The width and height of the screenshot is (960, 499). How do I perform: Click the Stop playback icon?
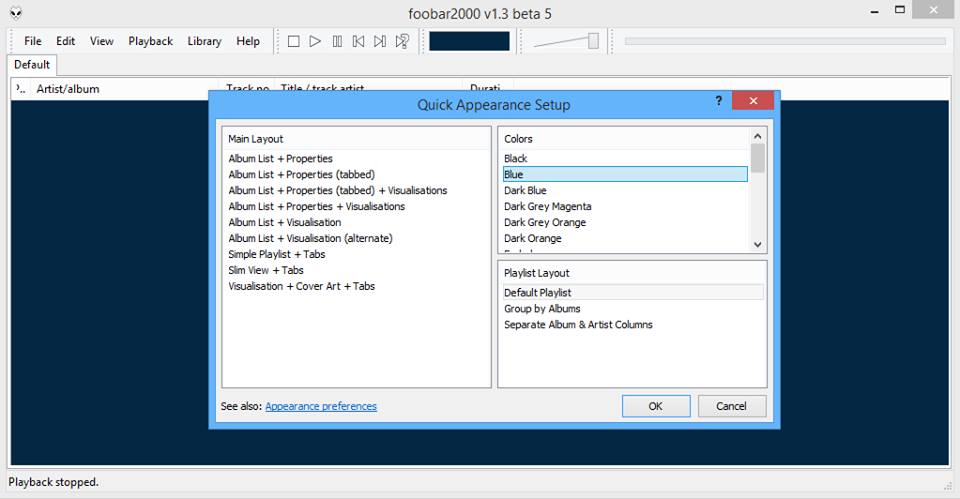[294, 41]
